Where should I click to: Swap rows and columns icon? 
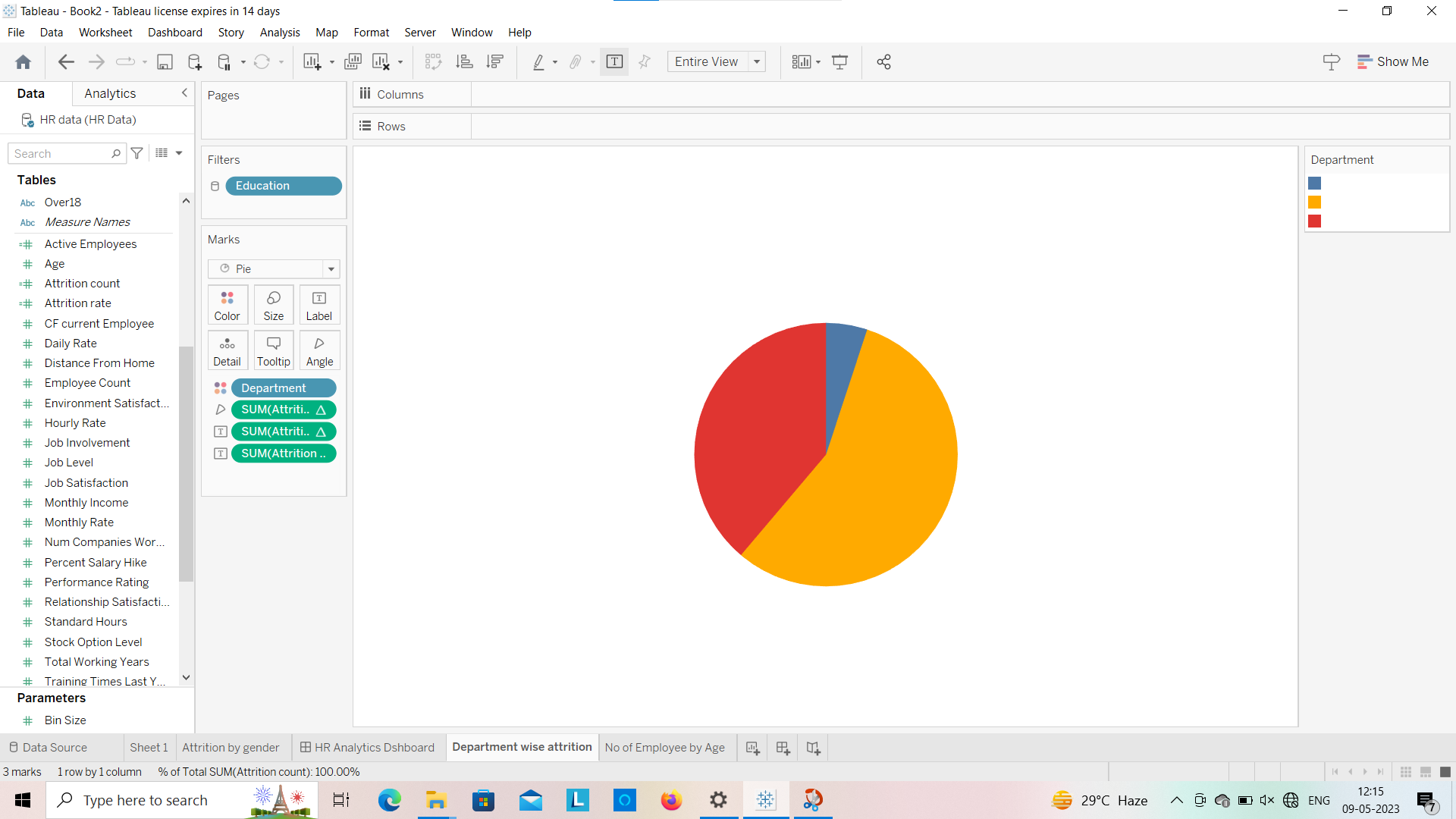[x=433, y=62]
